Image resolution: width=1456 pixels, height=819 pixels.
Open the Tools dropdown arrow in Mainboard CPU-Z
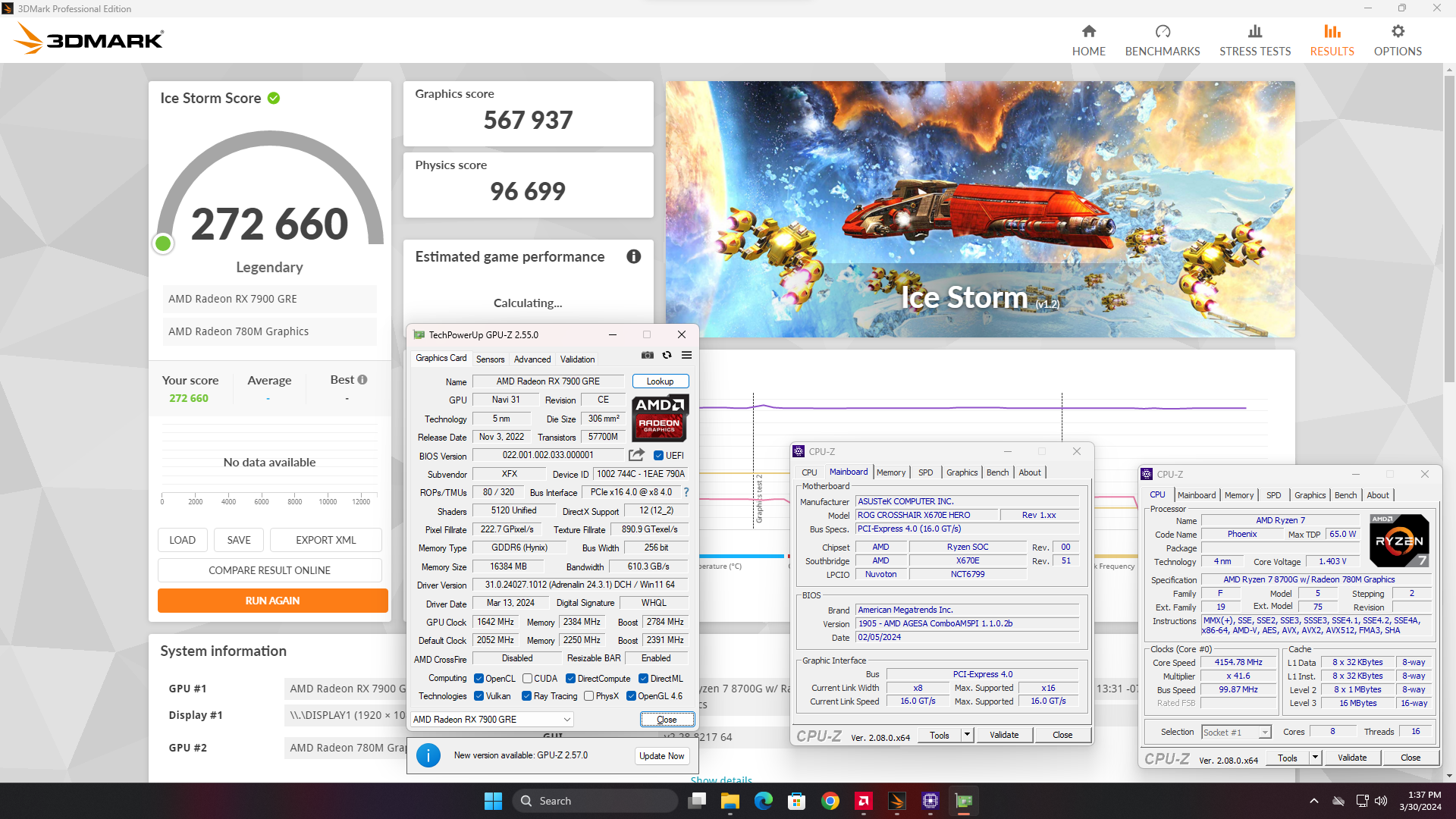click(967, 735)
